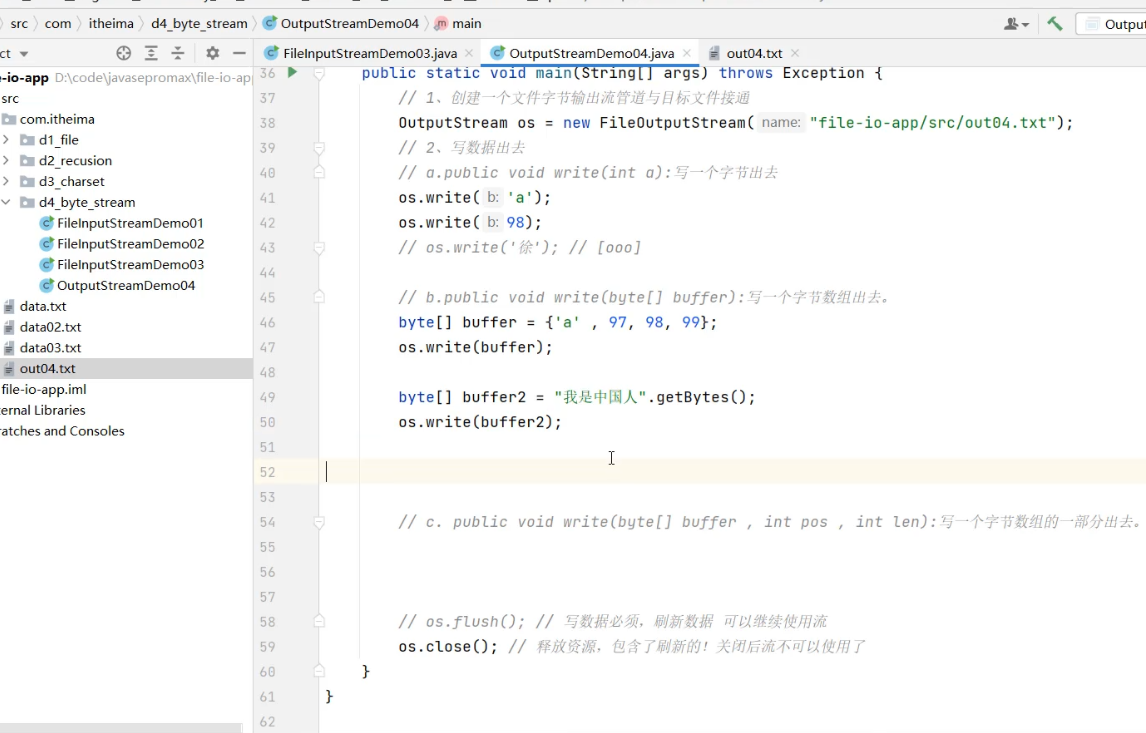Click the Build project hammer icon
Image resolution: width=1146 pixels, height=733 pixels.
pyautogui.click(x=1054, y=23)
